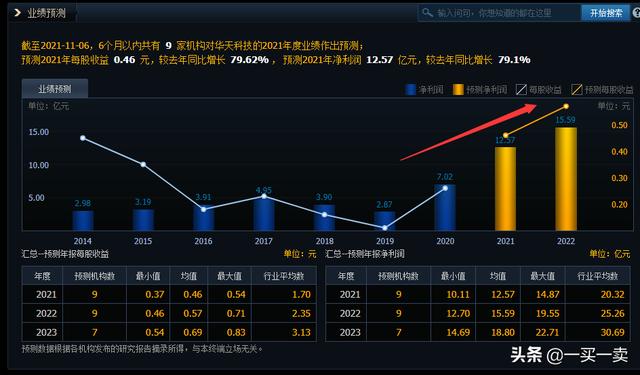
Task: Toggle the 预测每股收益 legend checkbox
Action: click(576, 89)
